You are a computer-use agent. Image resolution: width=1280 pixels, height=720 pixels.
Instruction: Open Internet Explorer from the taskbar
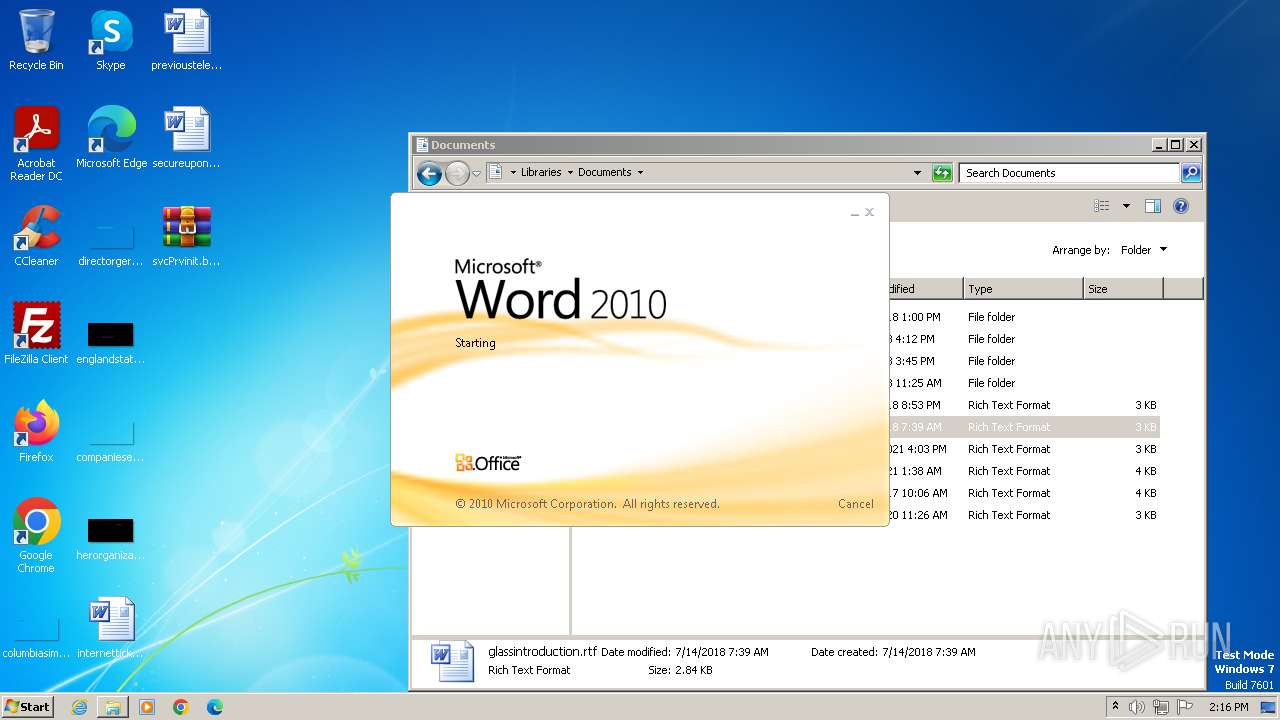point(79,707)
